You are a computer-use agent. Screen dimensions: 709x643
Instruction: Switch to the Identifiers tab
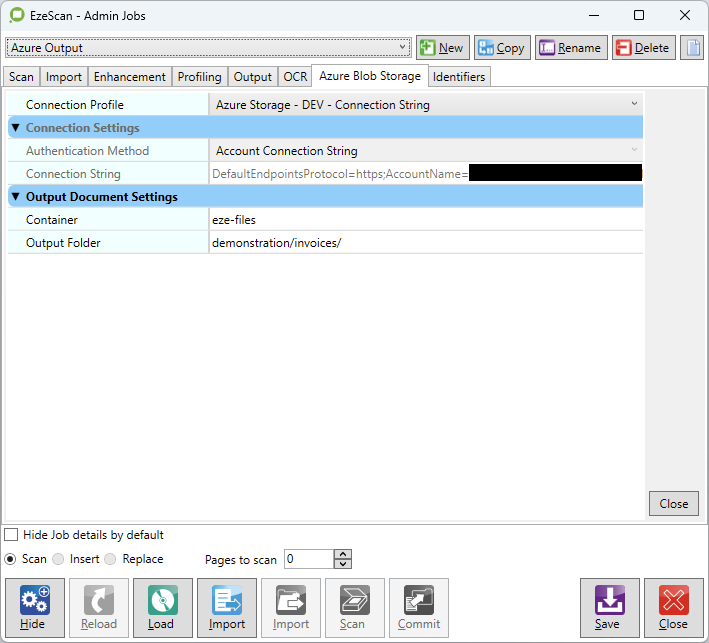tap(459, 77)
